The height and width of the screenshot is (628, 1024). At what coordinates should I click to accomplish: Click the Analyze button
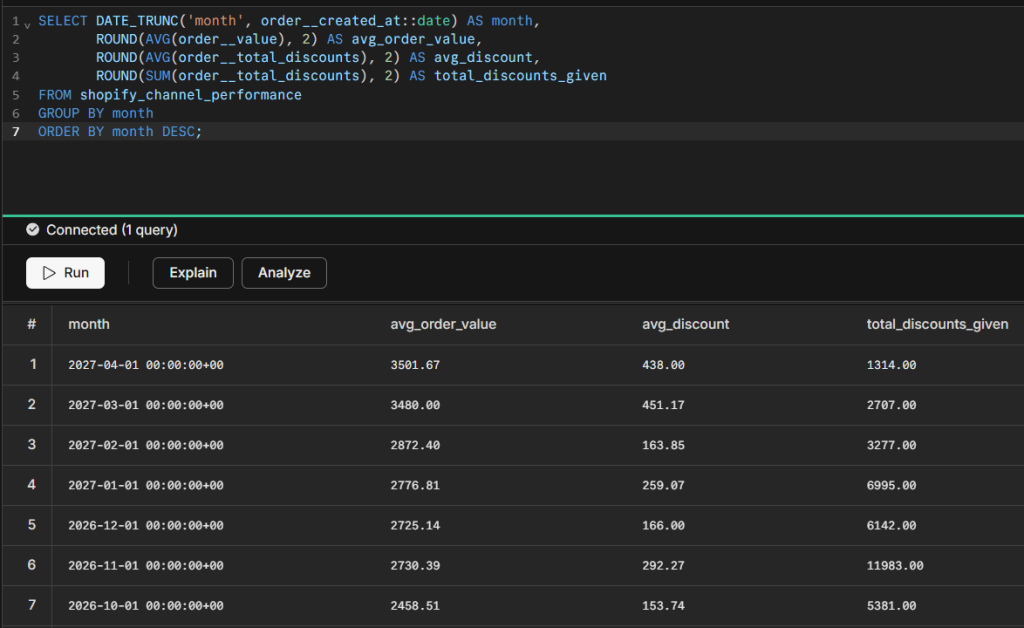coord(284,273)
